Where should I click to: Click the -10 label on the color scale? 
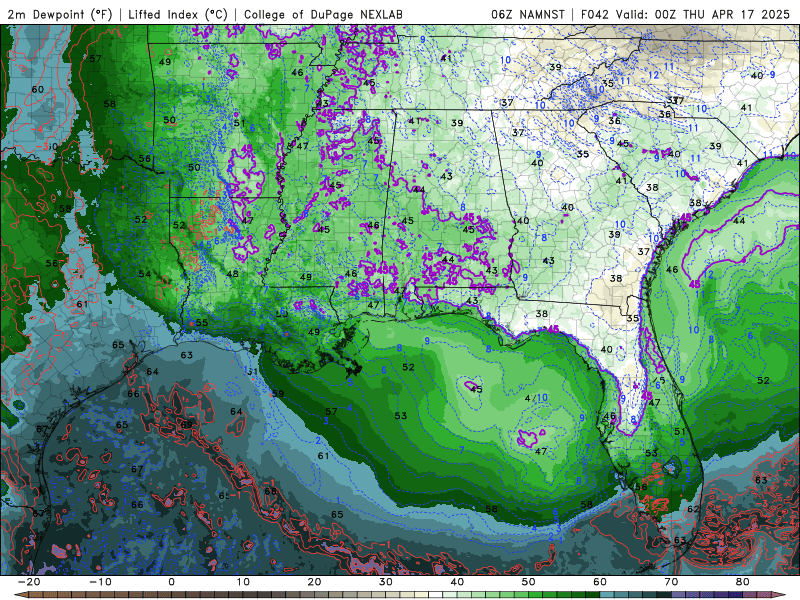tap(99, 582)
